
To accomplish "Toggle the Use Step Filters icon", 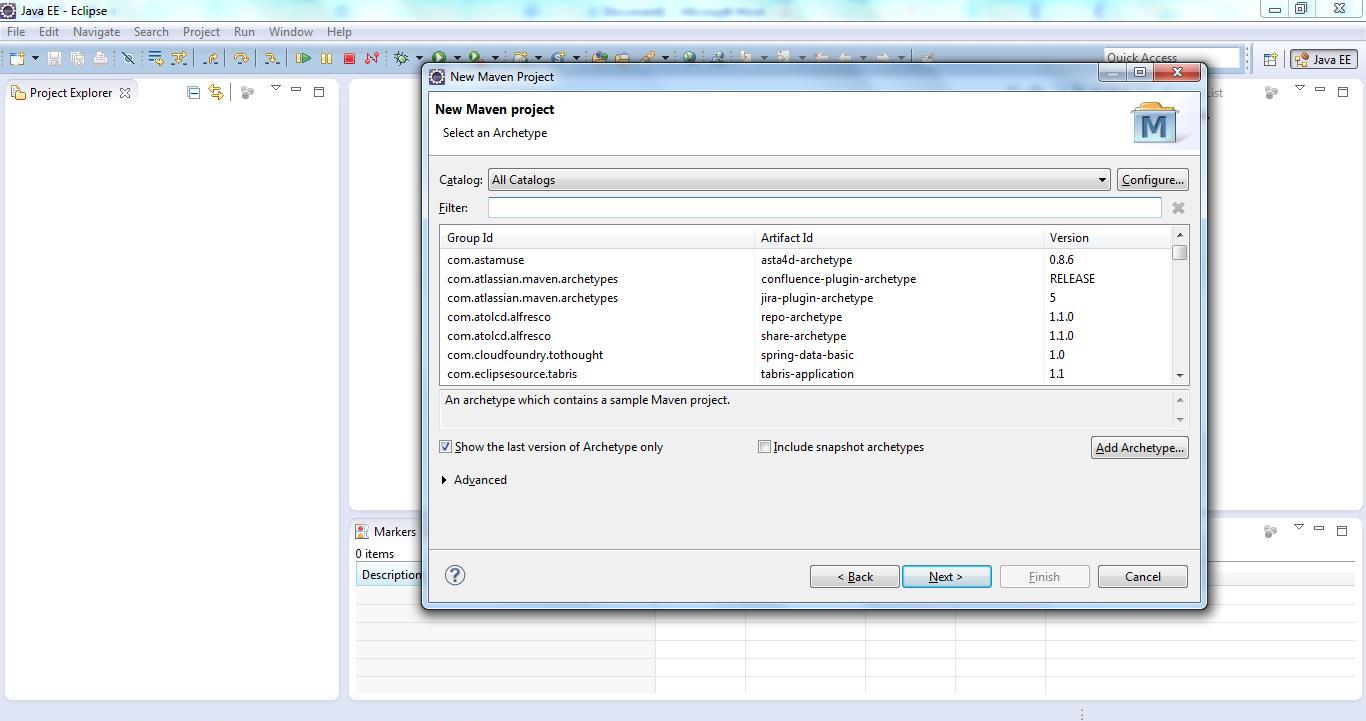I will pyautogui.click(x=179, y=58).
